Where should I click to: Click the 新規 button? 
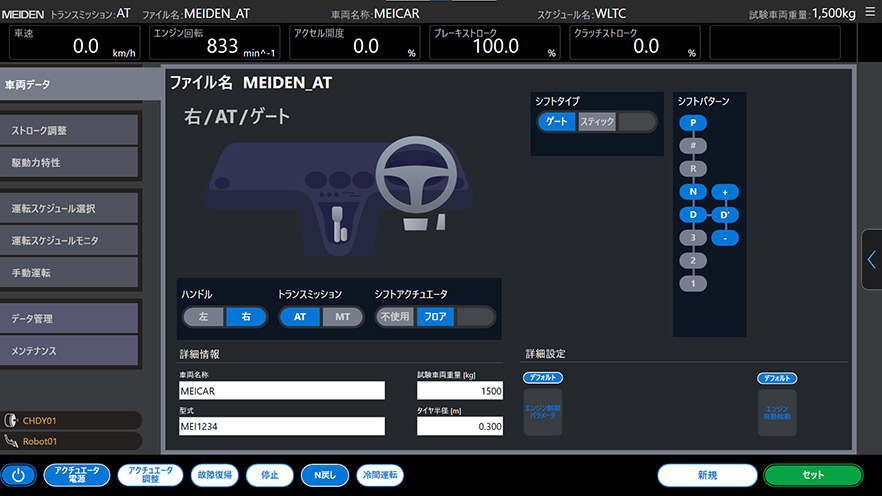(707, 475)
